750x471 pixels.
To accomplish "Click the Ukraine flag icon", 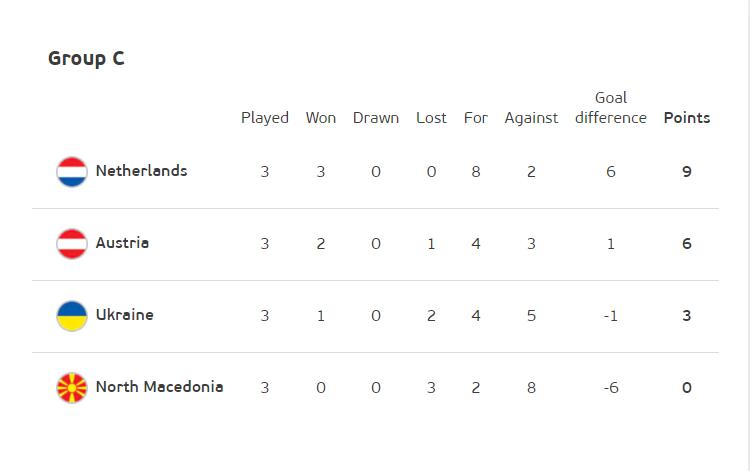I will tap(72, 316).
